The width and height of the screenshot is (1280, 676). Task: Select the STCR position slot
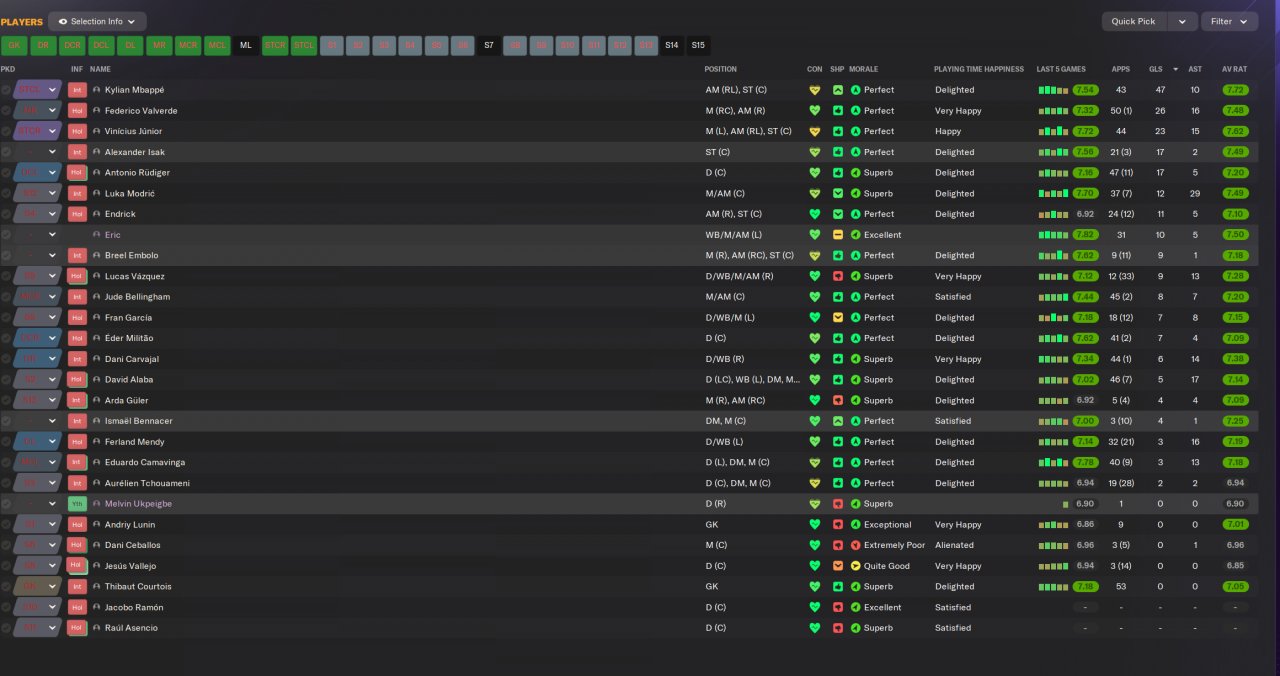coord(275,45)
